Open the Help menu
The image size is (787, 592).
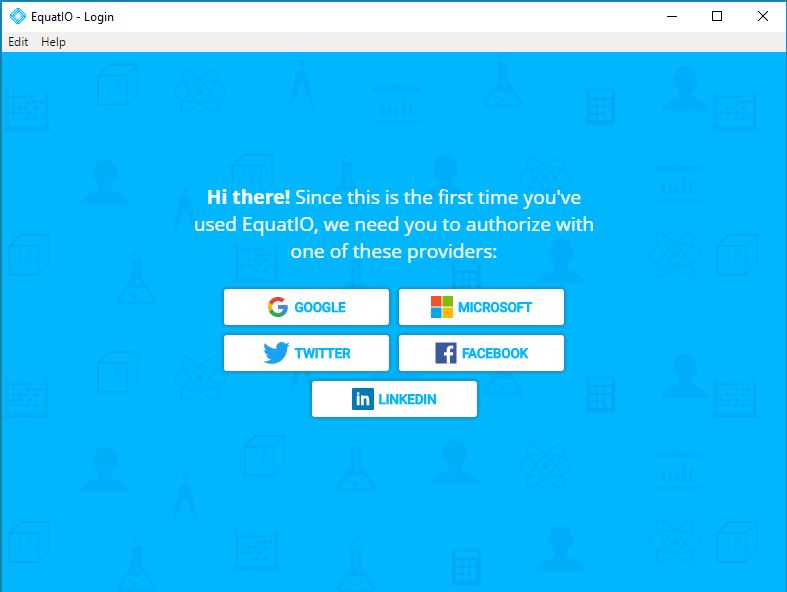53,42
